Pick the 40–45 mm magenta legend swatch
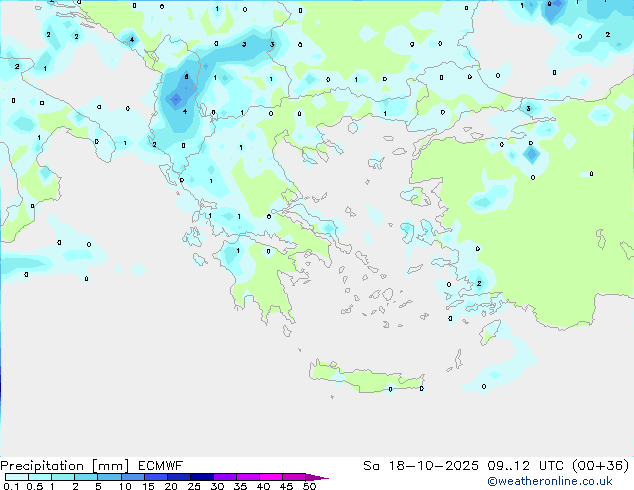This screenshot has height=490, width=634. tap(271, 477)
